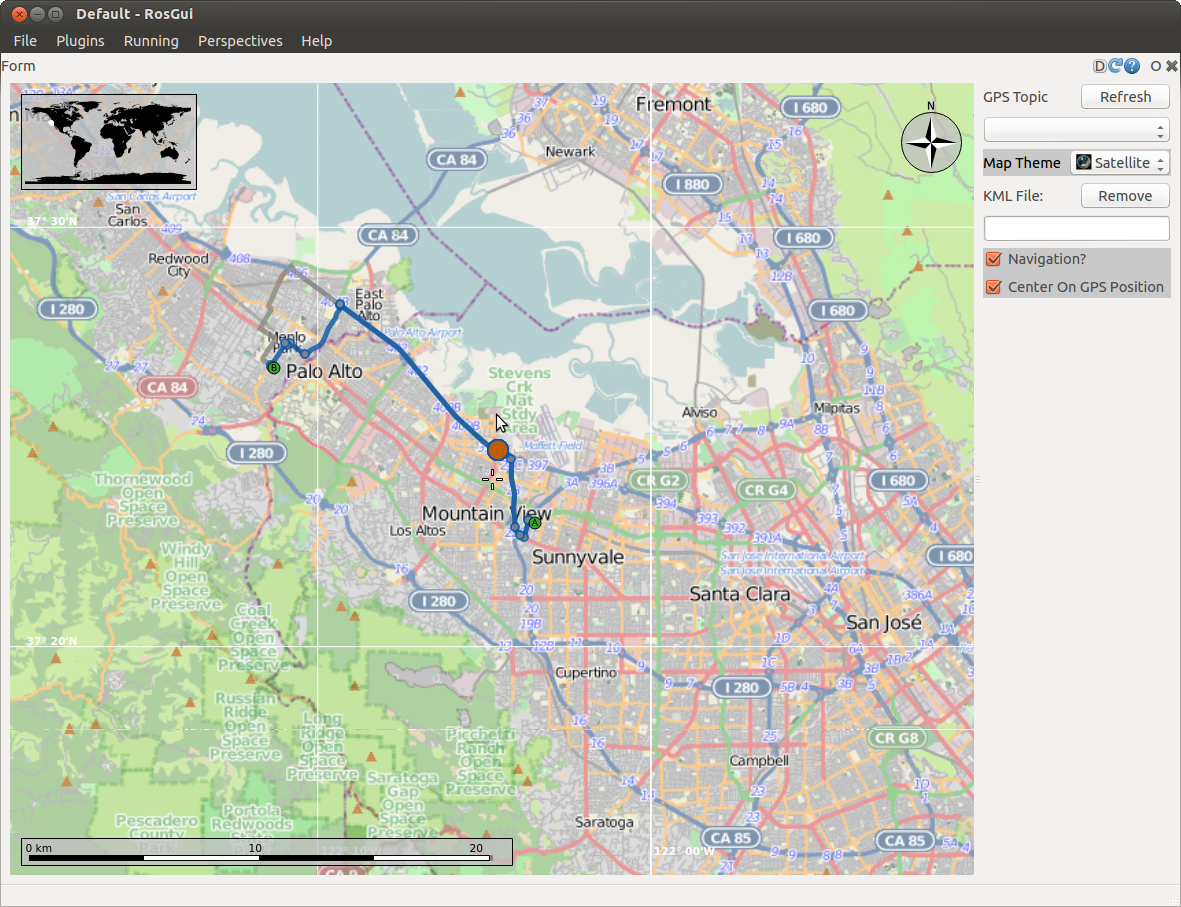This screenshot has width=1181, height=907.
Task: Click the D dock-toggle icon
Action: tap(1100, 67)
